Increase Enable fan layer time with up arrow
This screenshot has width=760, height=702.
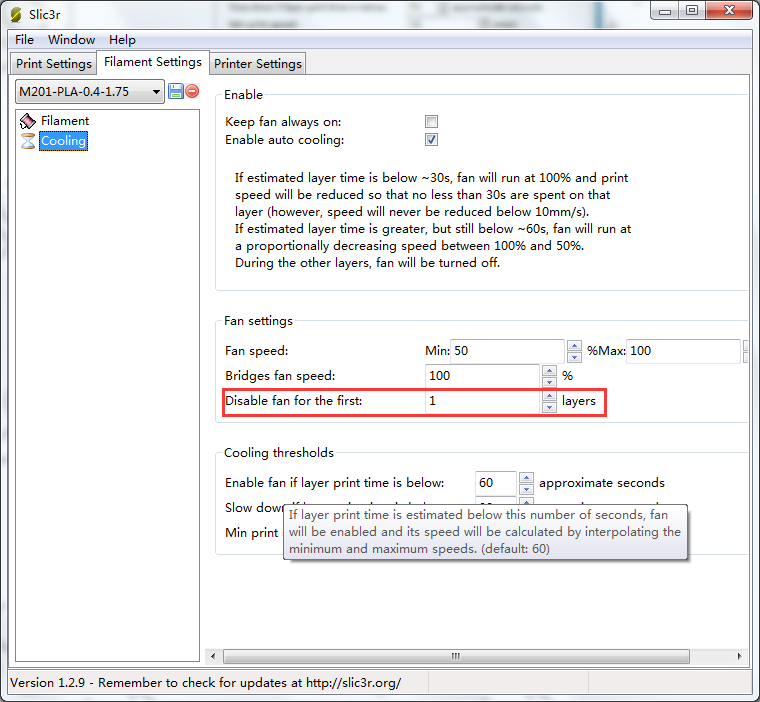coord(526,478)
